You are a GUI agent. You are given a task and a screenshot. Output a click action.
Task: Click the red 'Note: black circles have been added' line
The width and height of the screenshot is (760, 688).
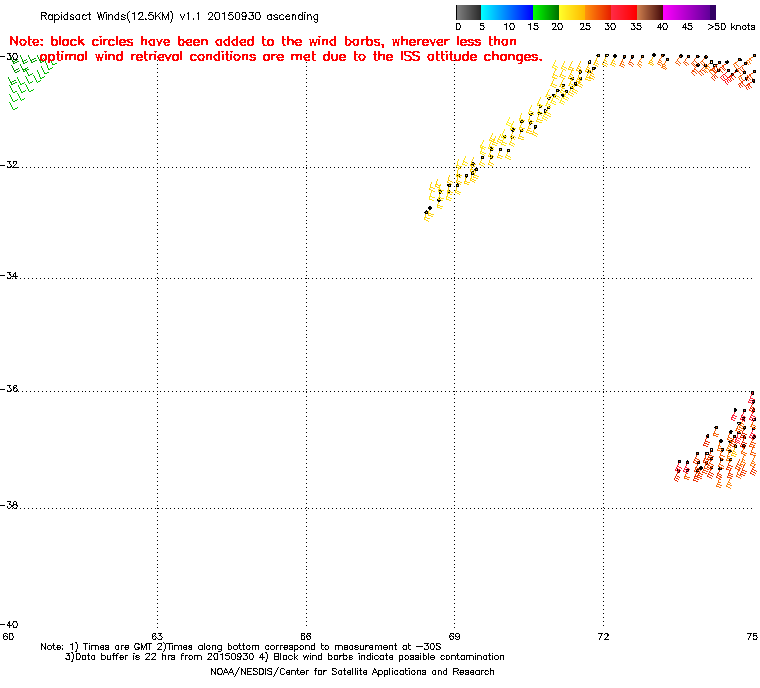(263, 41)
